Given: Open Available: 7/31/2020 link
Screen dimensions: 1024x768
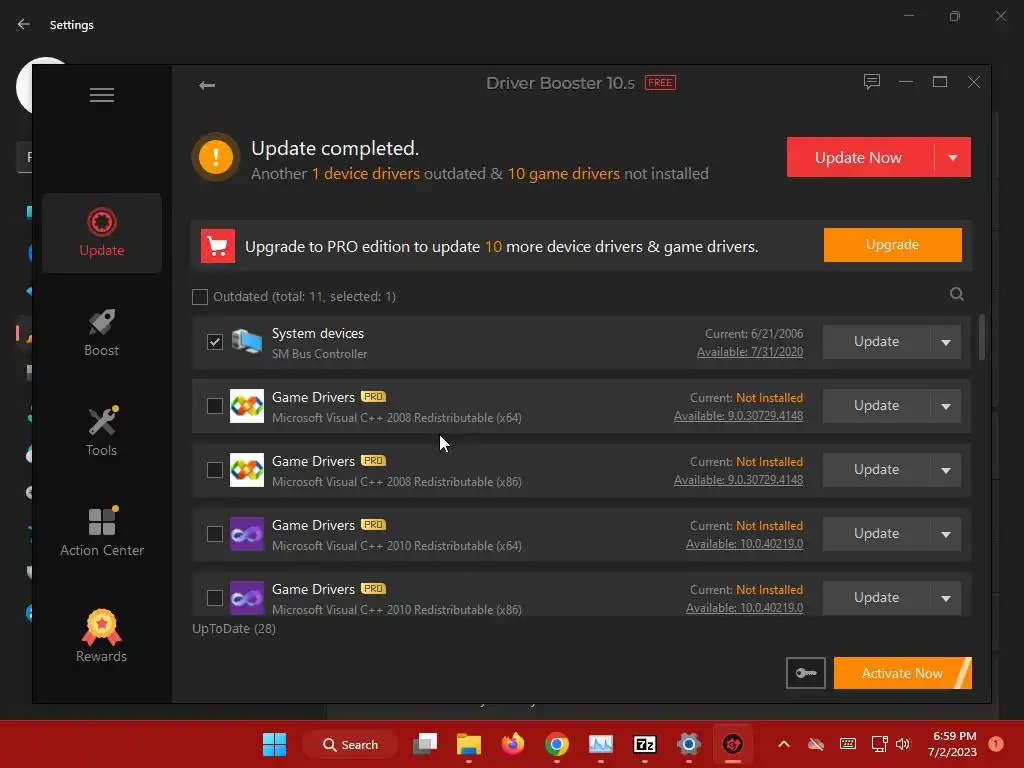Looking at the screenshot, I should point(750,352).
